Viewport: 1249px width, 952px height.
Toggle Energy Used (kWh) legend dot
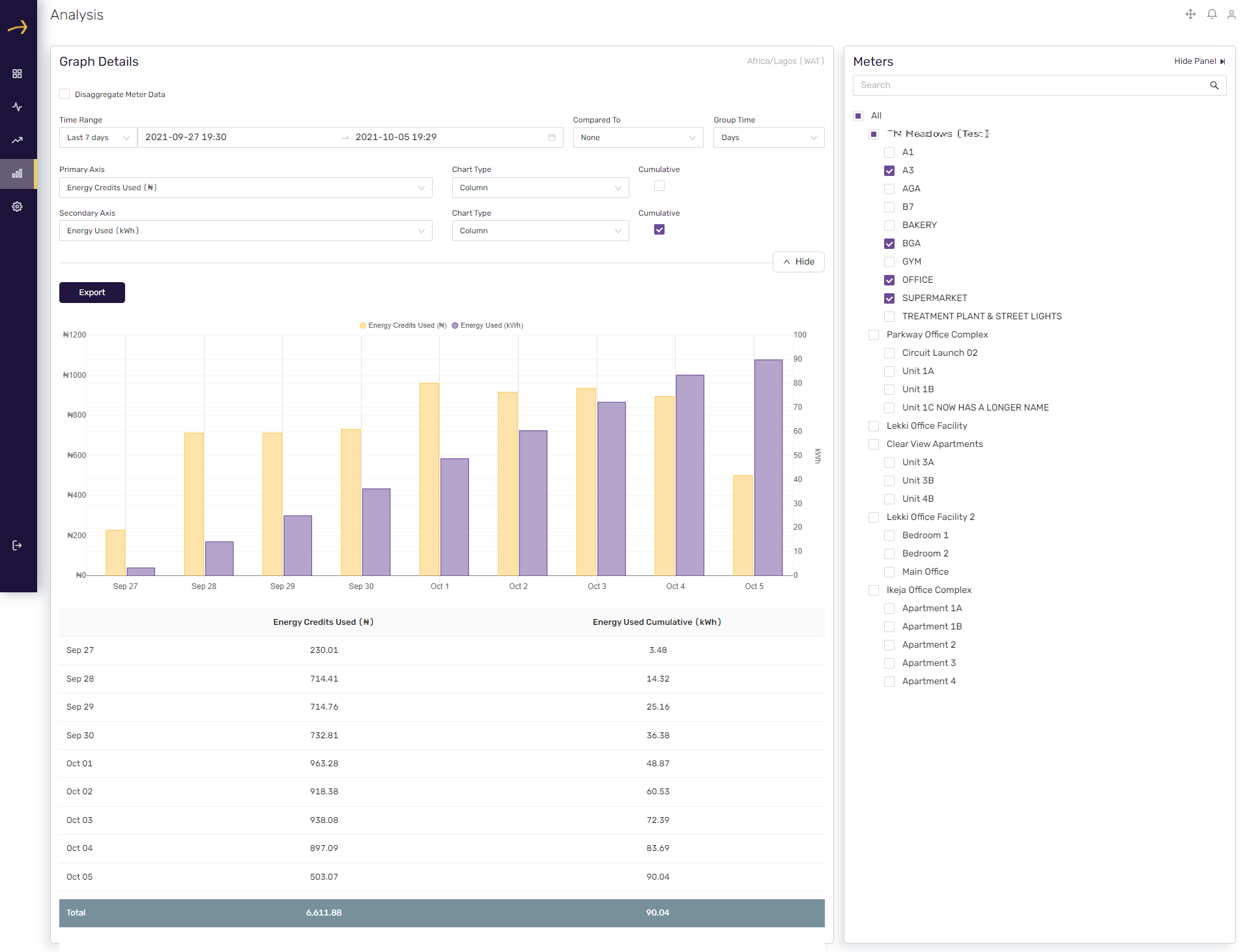(x=455, y=326)
